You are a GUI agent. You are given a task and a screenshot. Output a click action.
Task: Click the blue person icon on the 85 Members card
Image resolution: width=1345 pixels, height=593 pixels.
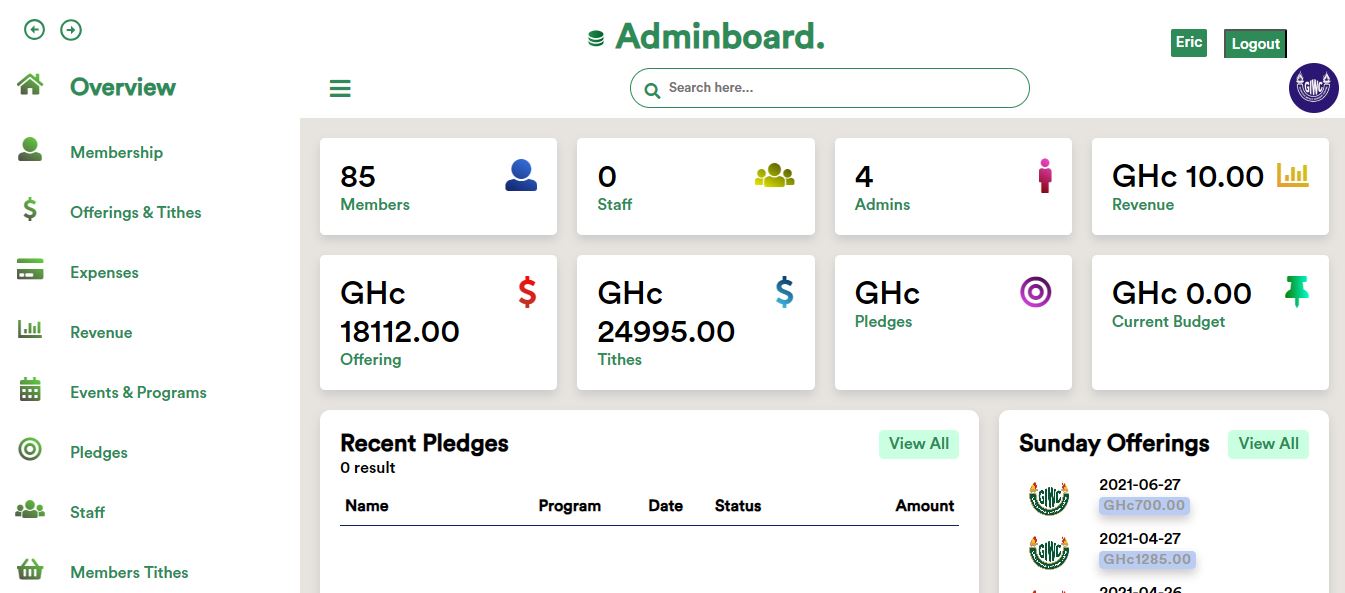click(519, 172)
